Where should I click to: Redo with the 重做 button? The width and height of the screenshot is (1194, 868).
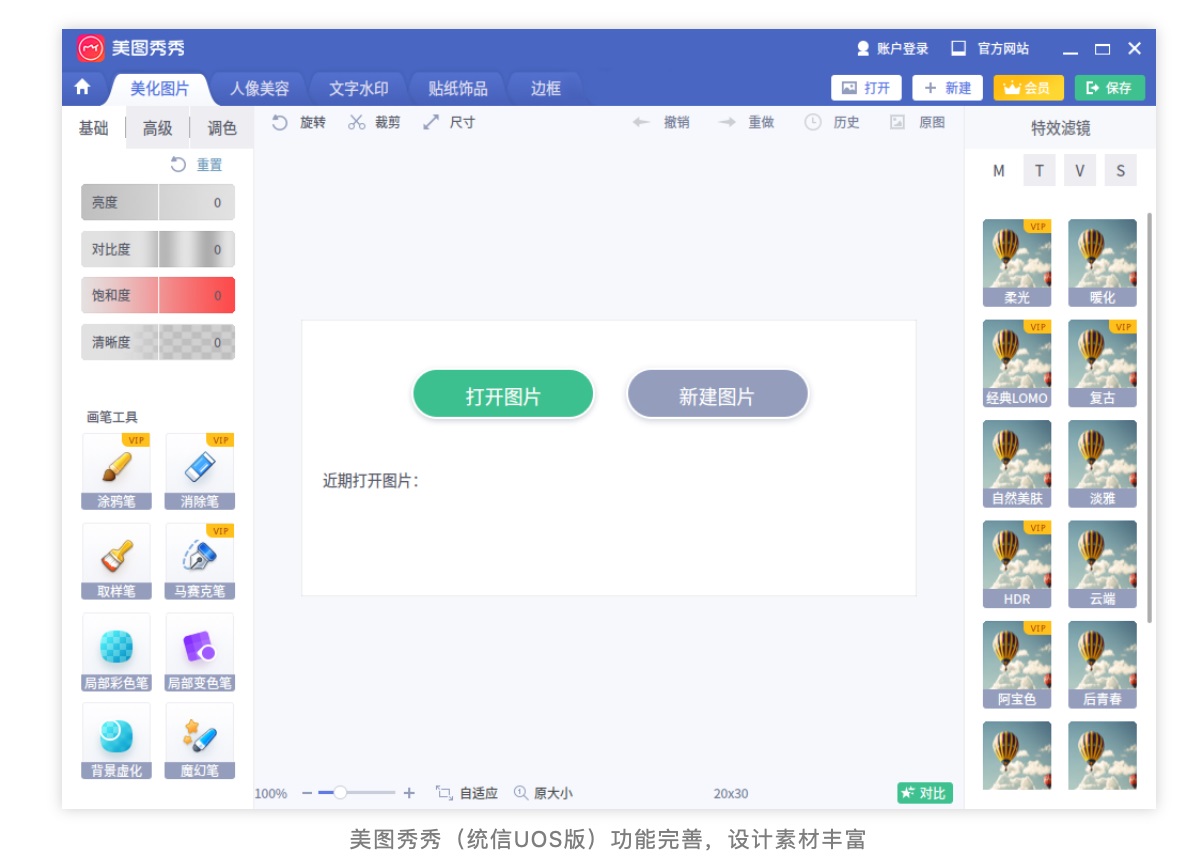[x=746, y=123]
